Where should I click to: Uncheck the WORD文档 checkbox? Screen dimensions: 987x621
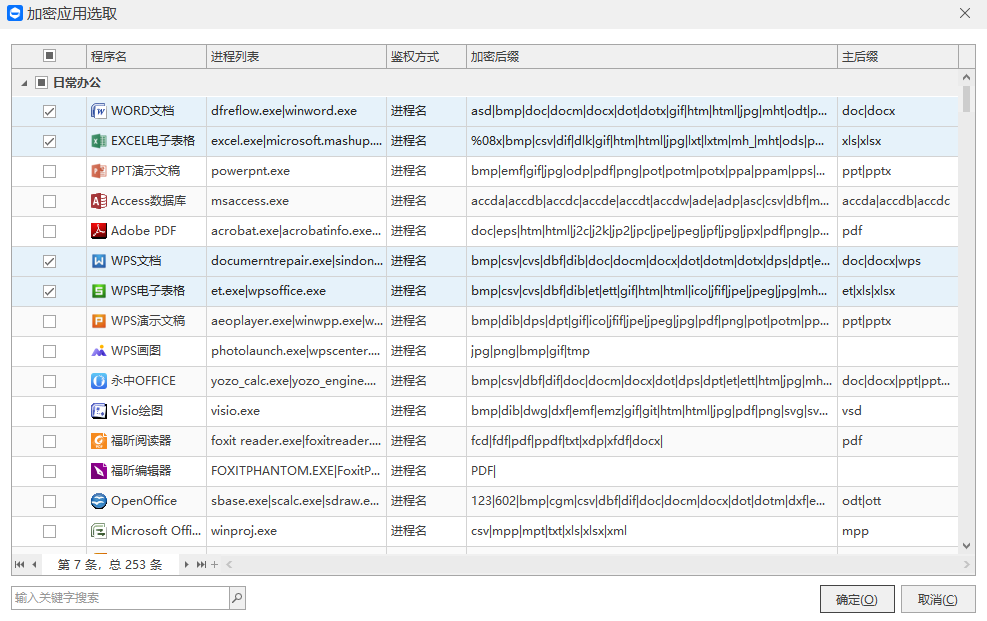pos(49,111)
